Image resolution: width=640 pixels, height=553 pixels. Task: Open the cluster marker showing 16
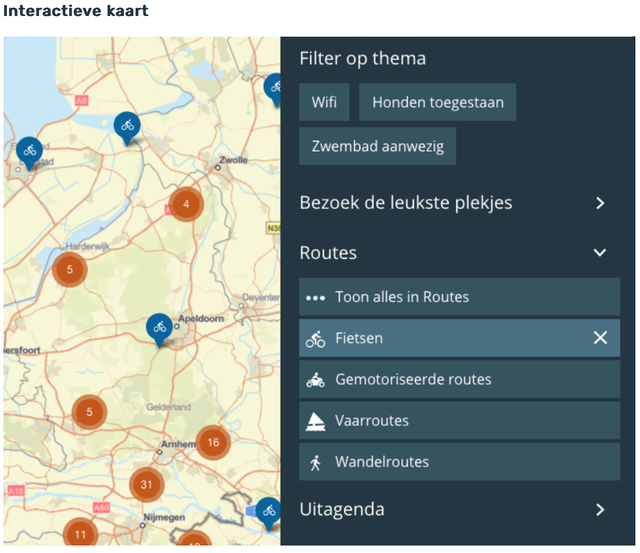[x=213, y=442]
